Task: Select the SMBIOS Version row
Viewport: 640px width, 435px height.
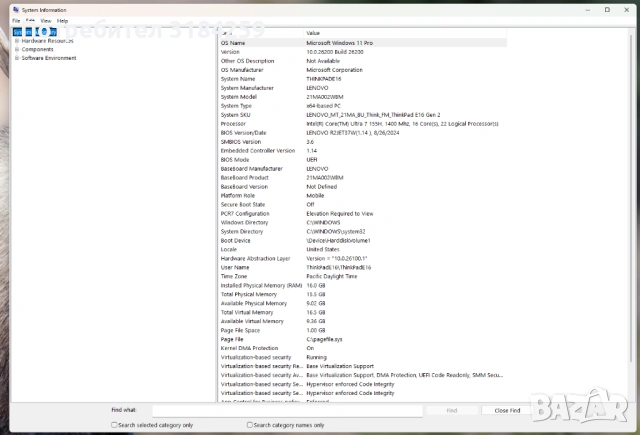Action: click(x=362, y=142)
